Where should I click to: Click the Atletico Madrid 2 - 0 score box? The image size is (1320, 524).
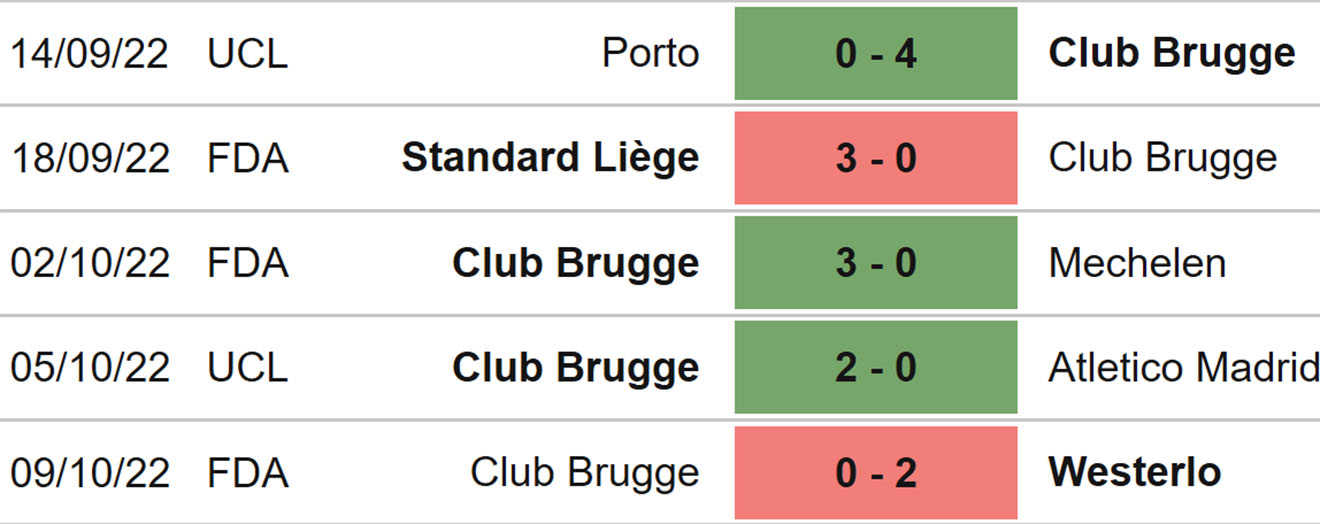(x=876, y=368)
